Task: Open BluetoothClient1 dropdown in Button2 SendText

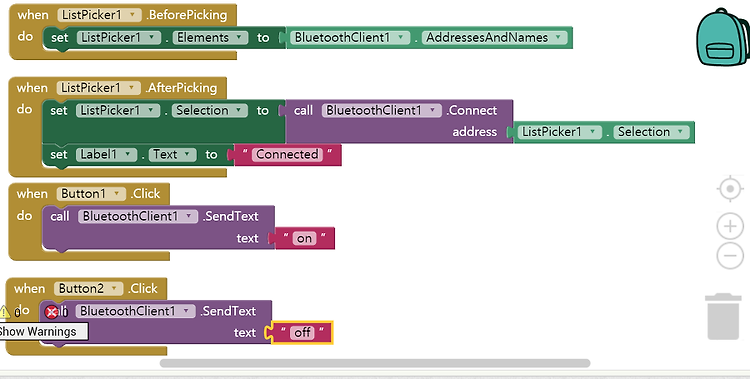Action: click(135, 311)
